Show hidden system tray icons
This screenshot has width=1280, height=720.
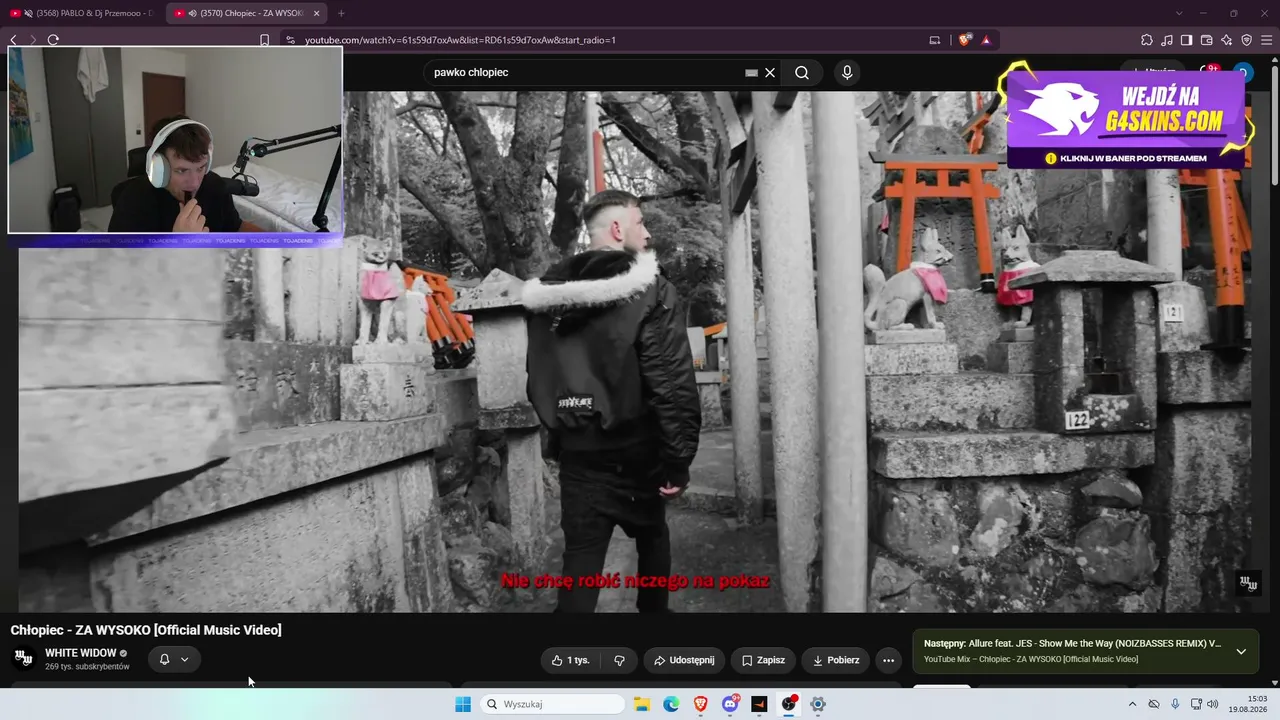pyautogui.click(x=1133, y=704)
